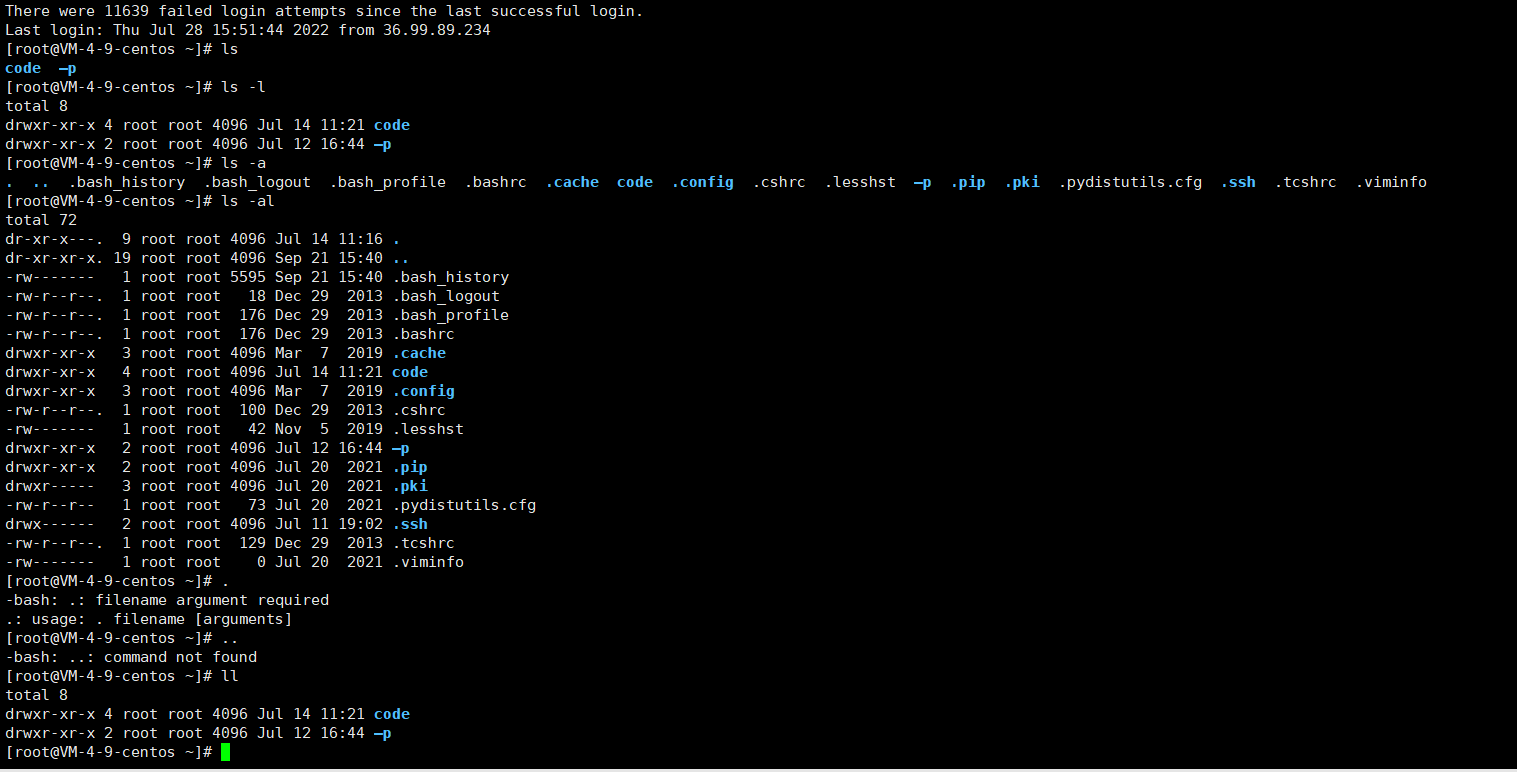The height and width of the screenshot is (772, 1517).
Task: Click file size 100 of the .cshrc row
Action: click(x=252, y=410)
